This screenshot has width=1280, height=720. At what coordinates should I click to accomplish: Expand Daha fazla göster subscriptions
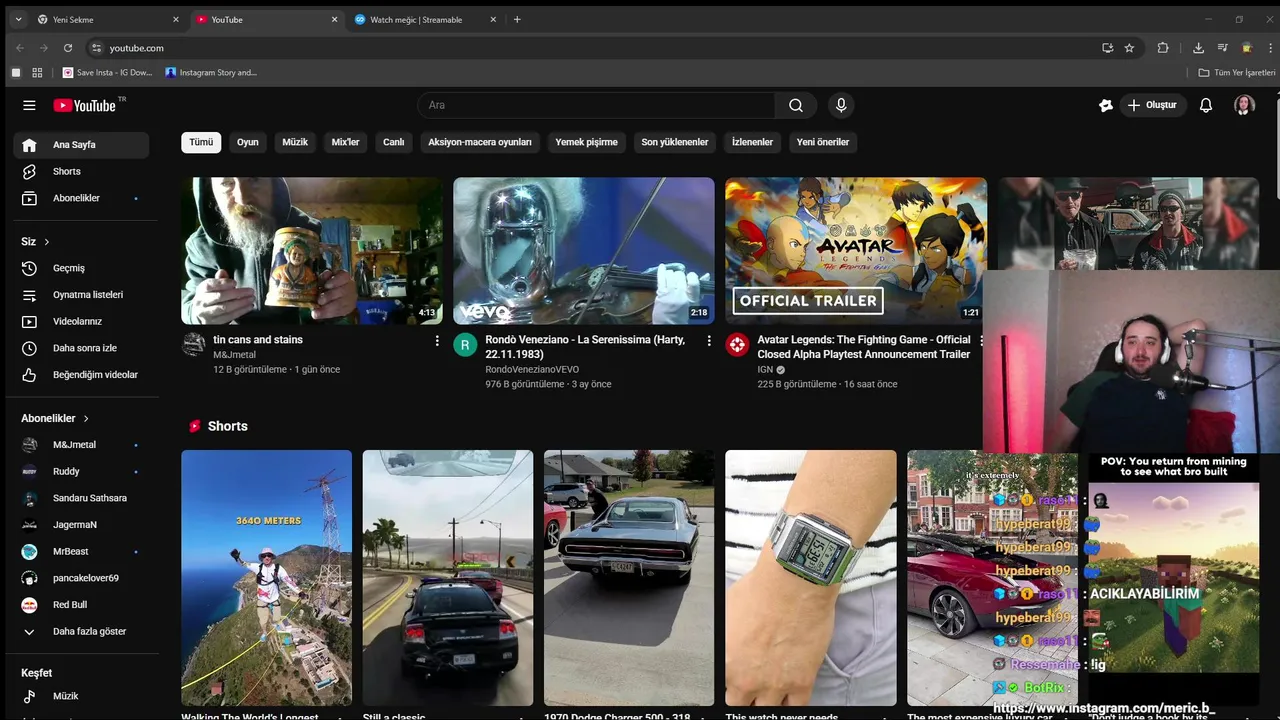click(x=81, y=632)
